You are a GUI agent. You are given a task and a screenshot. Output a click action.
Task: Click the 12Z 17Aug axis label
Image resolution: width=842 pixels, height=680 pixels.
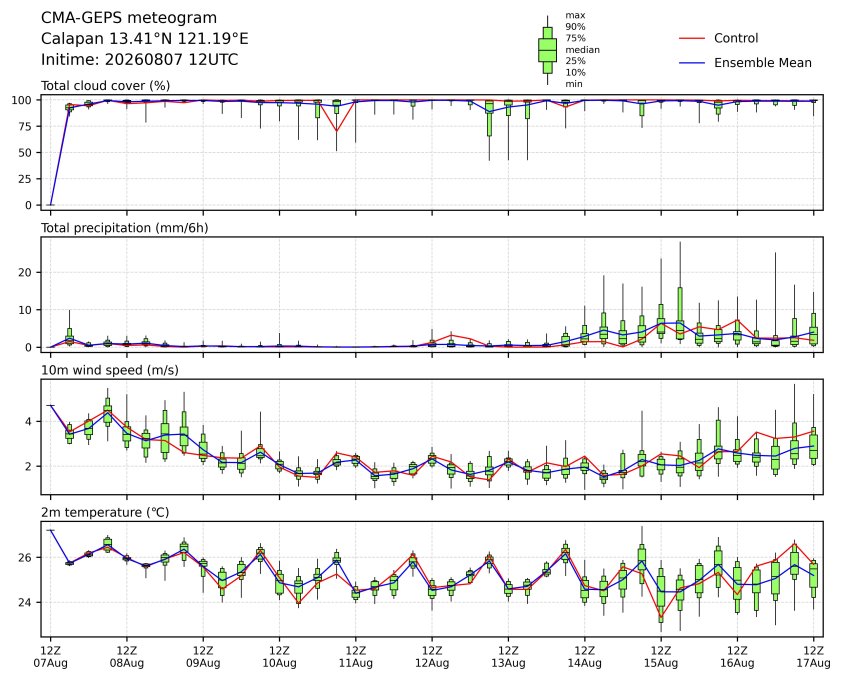[813, 657]
